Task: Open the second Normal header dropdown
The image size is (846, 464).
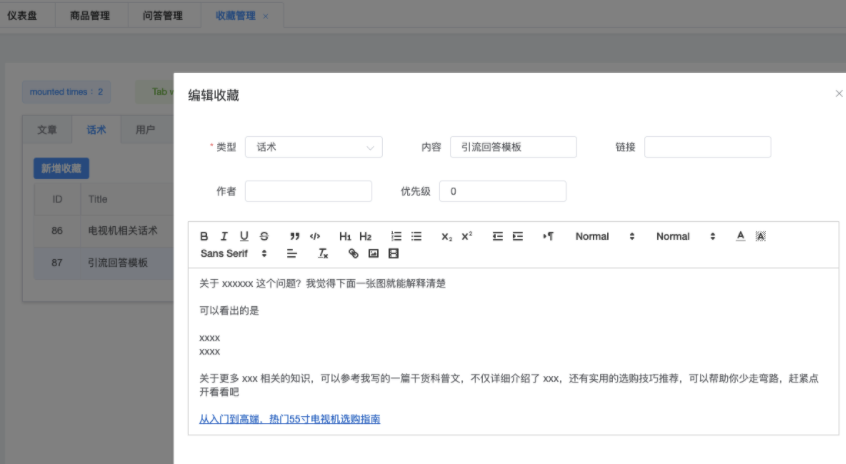Action: point(686,236)
